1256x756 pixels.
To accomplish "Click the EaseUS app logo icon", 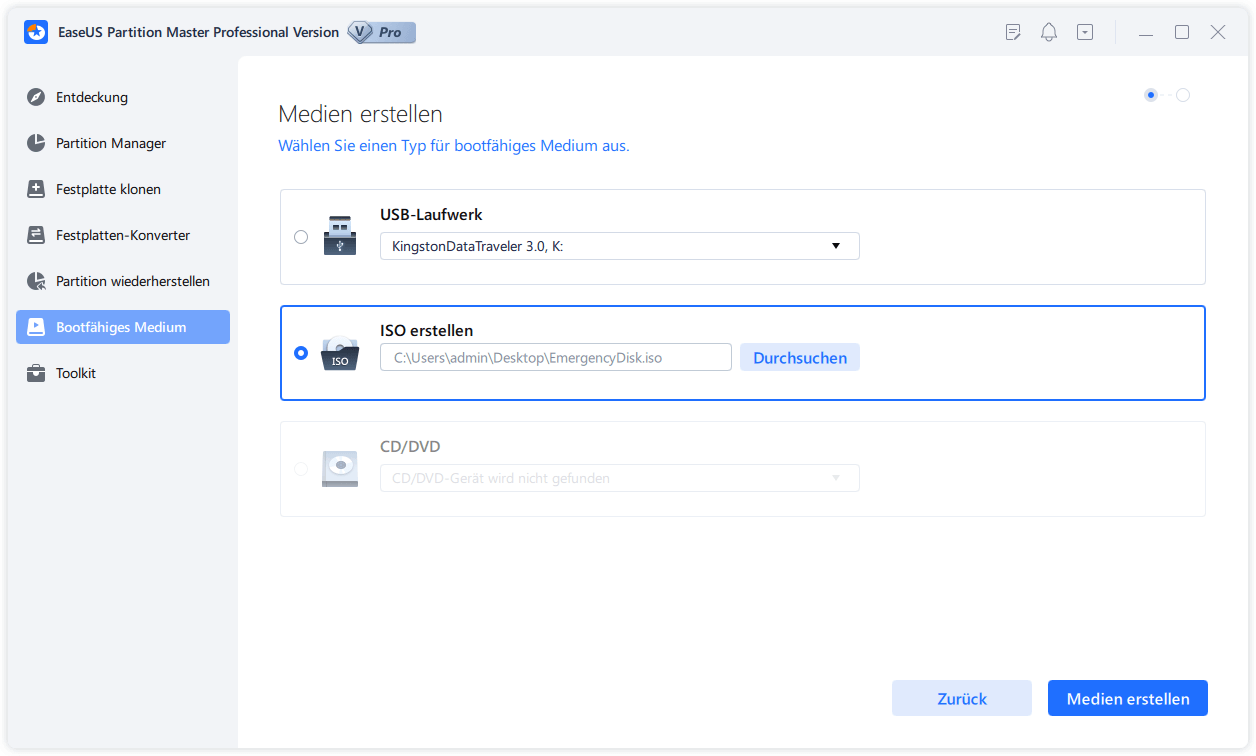I will point(37,32).
